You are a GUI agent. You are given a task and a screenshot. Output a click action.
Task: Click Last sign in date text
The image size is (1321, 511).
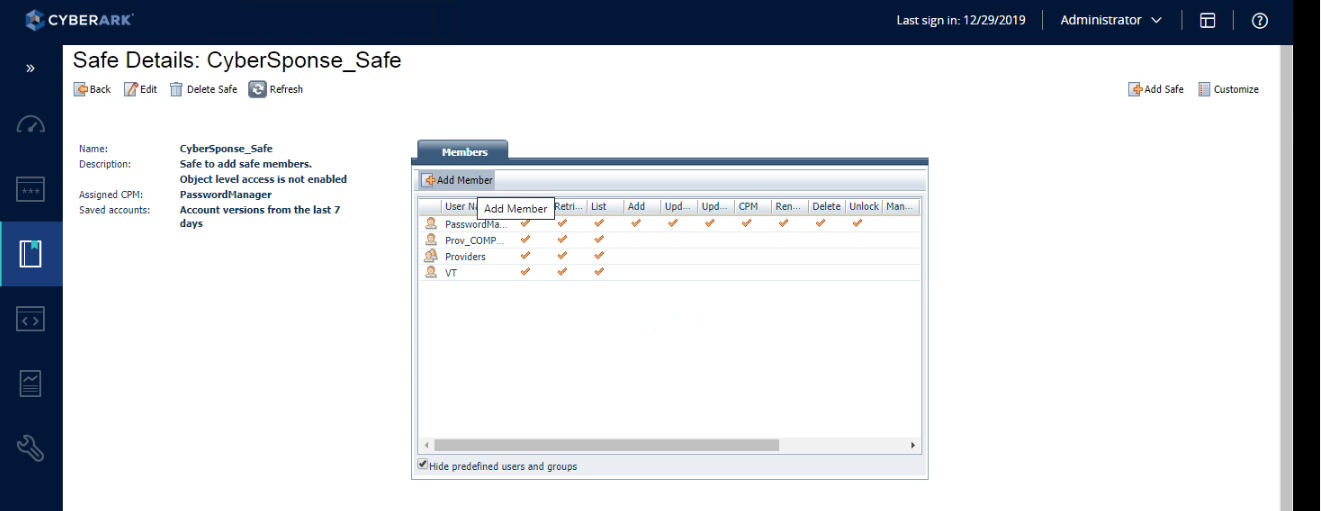click(x=961, y=20)
